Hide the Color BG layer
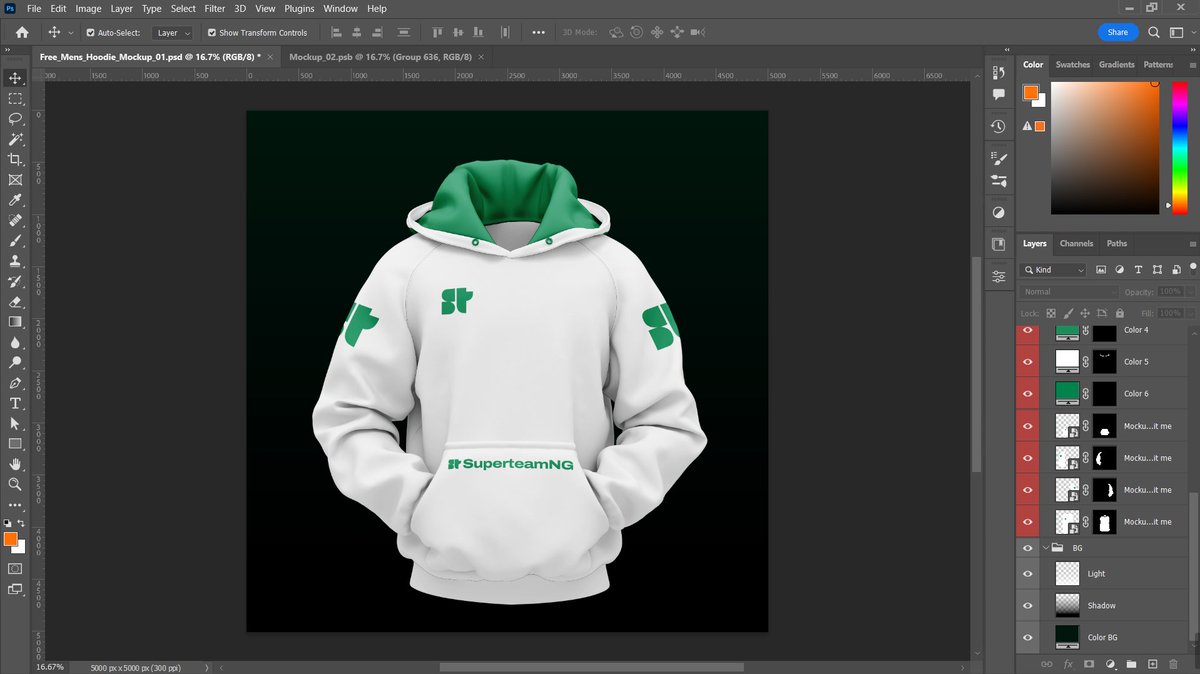This screenshot has height=674, width=1200. pos(1027,638)
